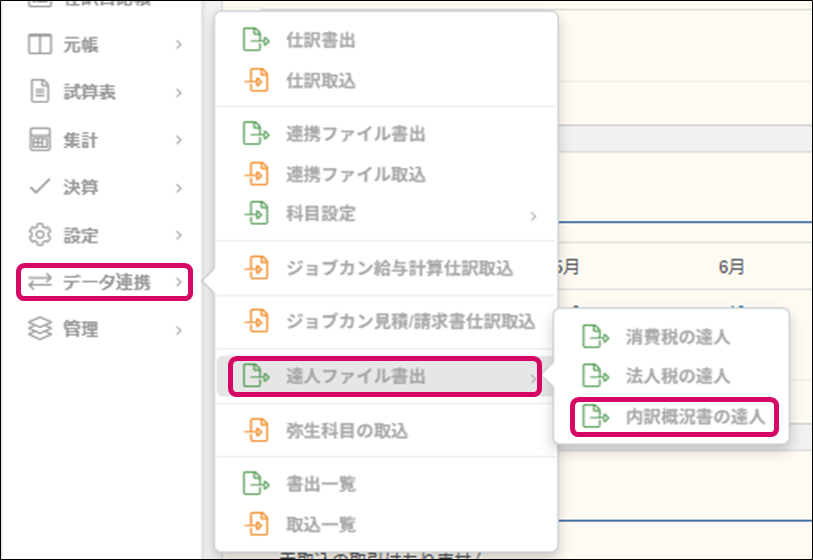Click the 集計 sidebar label

[80, 140]
